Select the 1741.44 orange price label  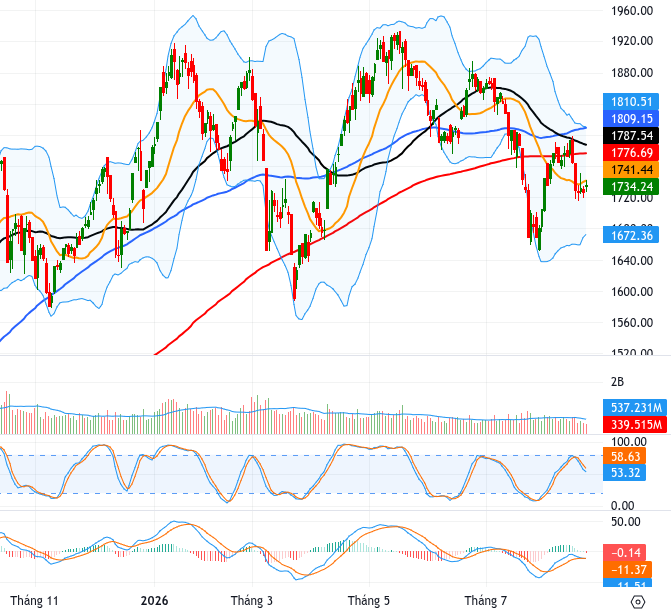point(631,170)
